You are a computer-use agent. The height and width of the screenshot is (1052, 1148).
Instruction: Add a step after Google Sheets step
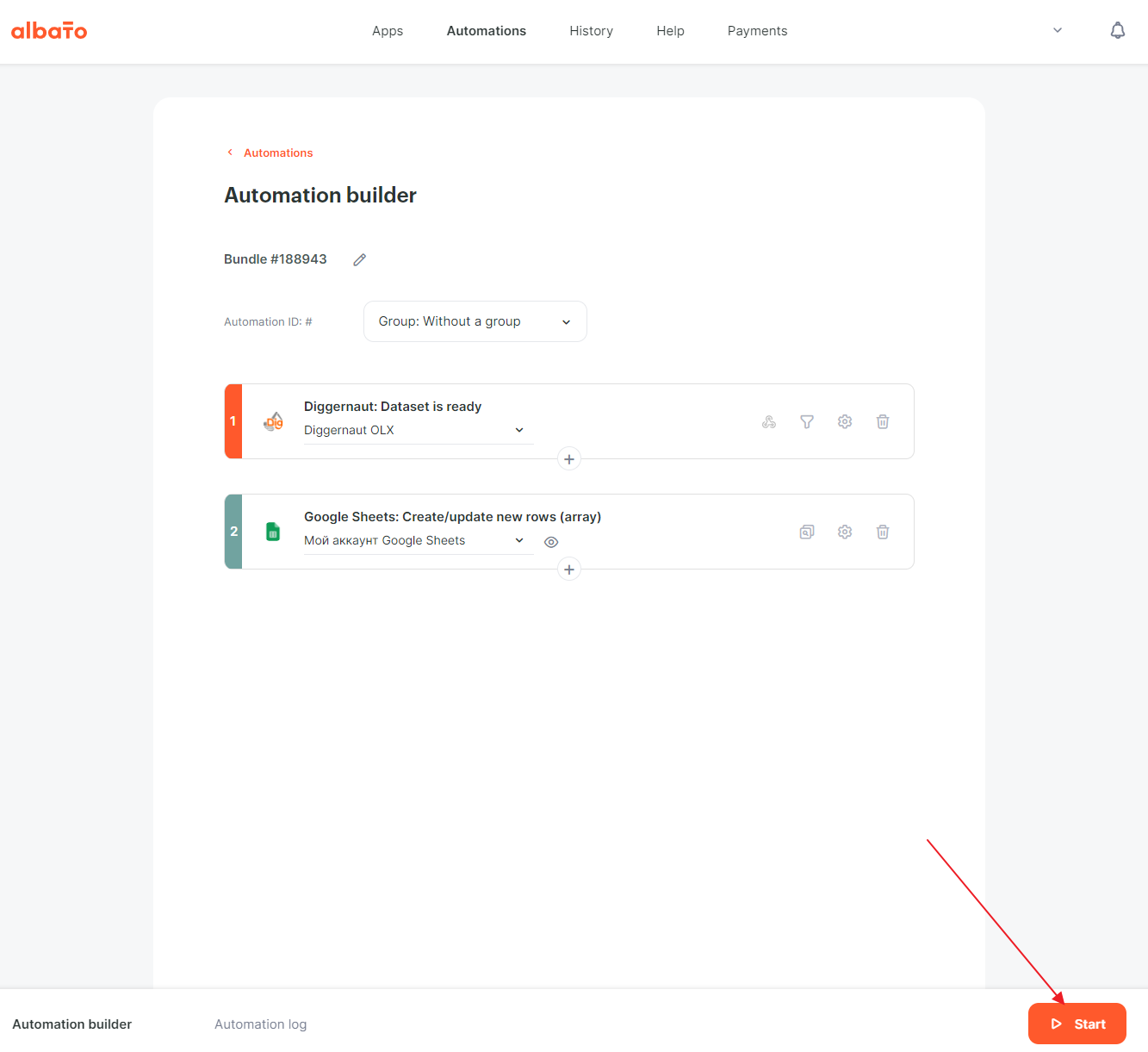click(x=569, y=570)
